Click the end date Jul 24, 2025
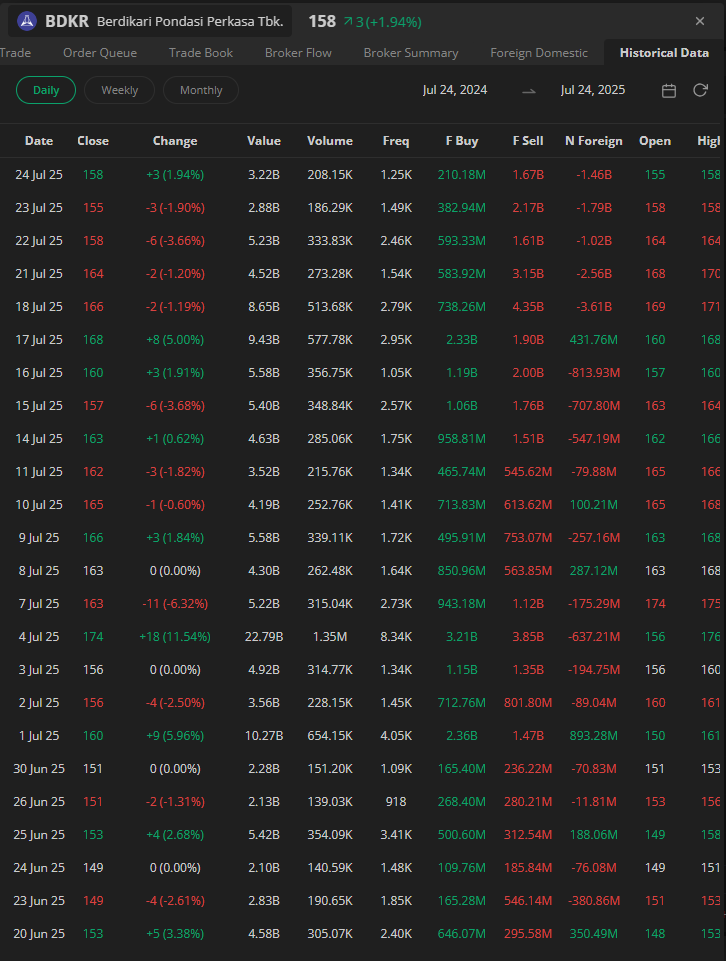Image resolution: width=726 pixels, height=961 pixels. point(592,90)
